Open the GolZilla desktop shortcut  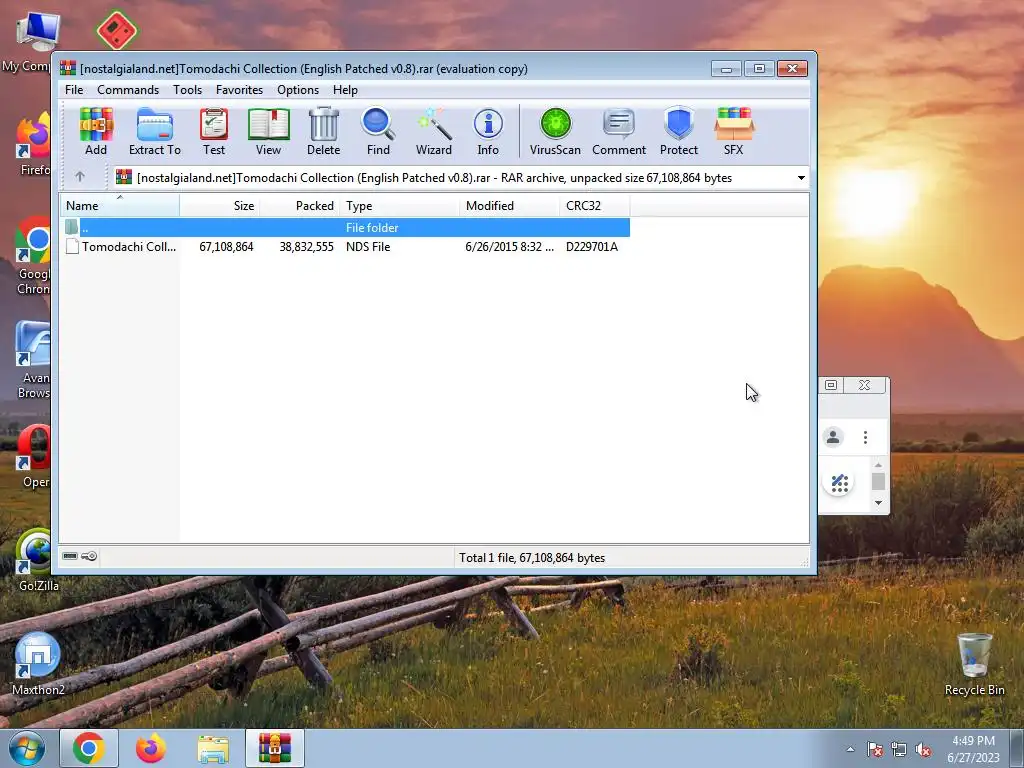(x=38, y=560)
